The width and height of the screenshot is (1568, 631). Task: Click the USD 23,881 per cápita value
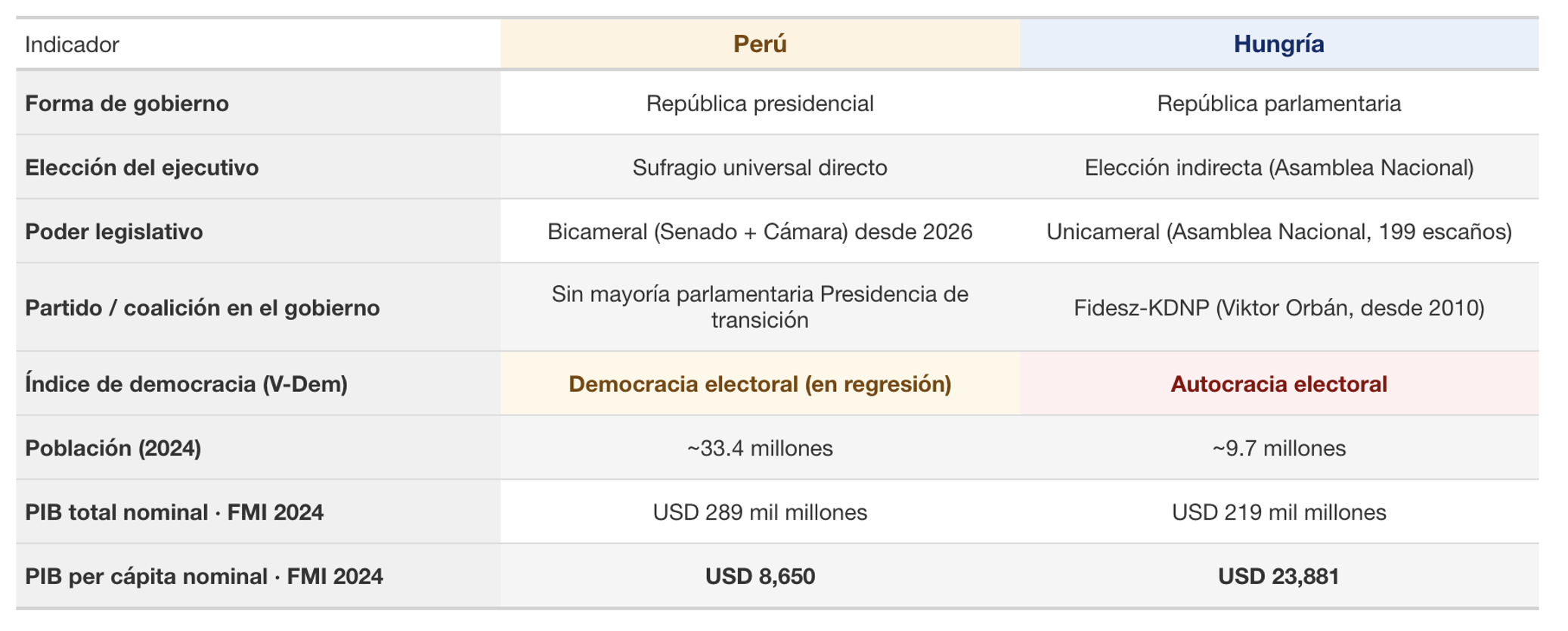(1278, 577)
